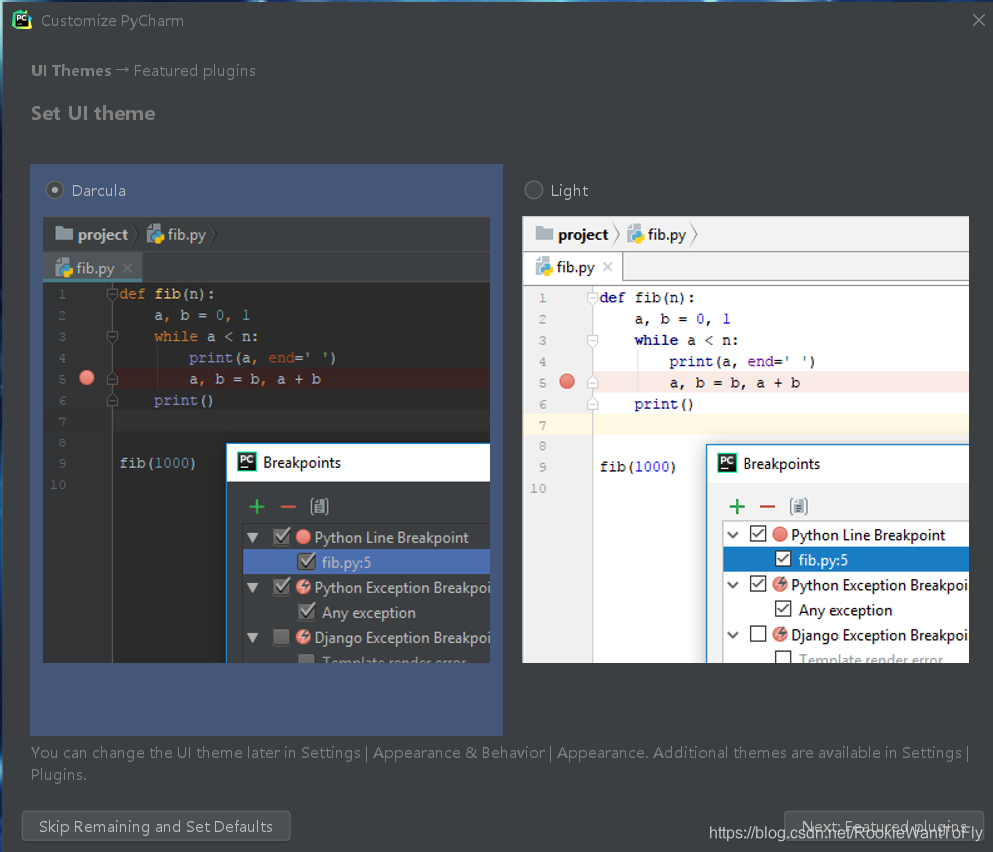Click green add breakpoint plus in Light preview
Screen dimensions: 993x852
point(737,506)
